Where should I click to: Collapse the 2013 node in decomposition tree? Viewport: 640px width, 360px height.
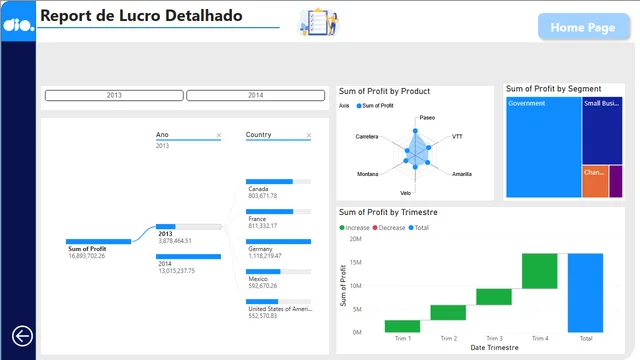click(189, 227)
